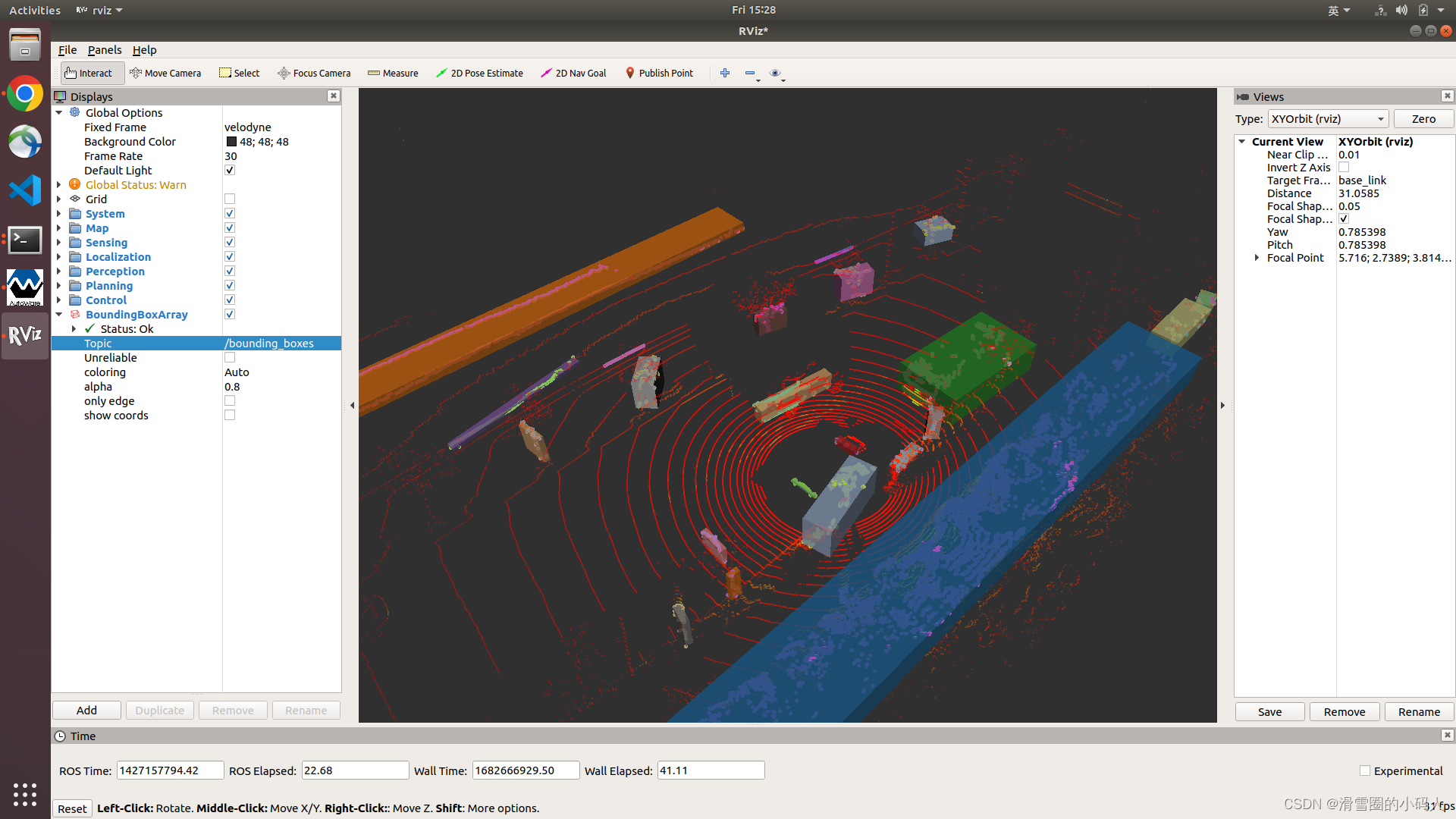Activate the Move Camera tool
Image resolution: width=1456 pixels, height=819 pixels.
pos(165,73)
